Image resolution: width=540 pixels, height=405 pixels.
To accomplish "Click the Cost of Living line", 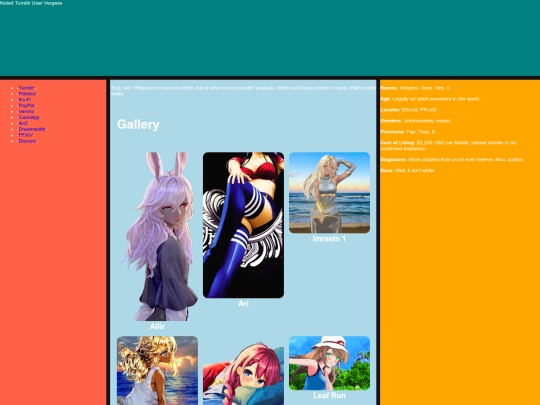I will [x=449, y=146].
